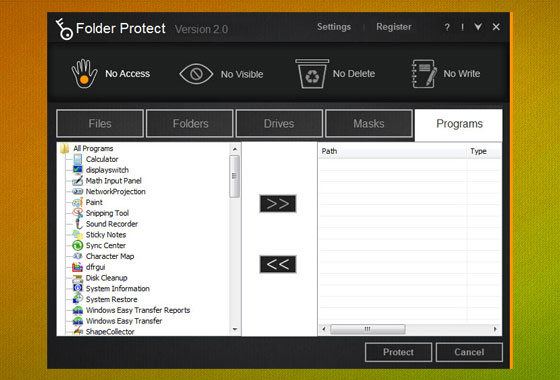Viewport: 560px width, 380px height.
Task: Add selected program with >> button
Action: (x=278, y=204)
